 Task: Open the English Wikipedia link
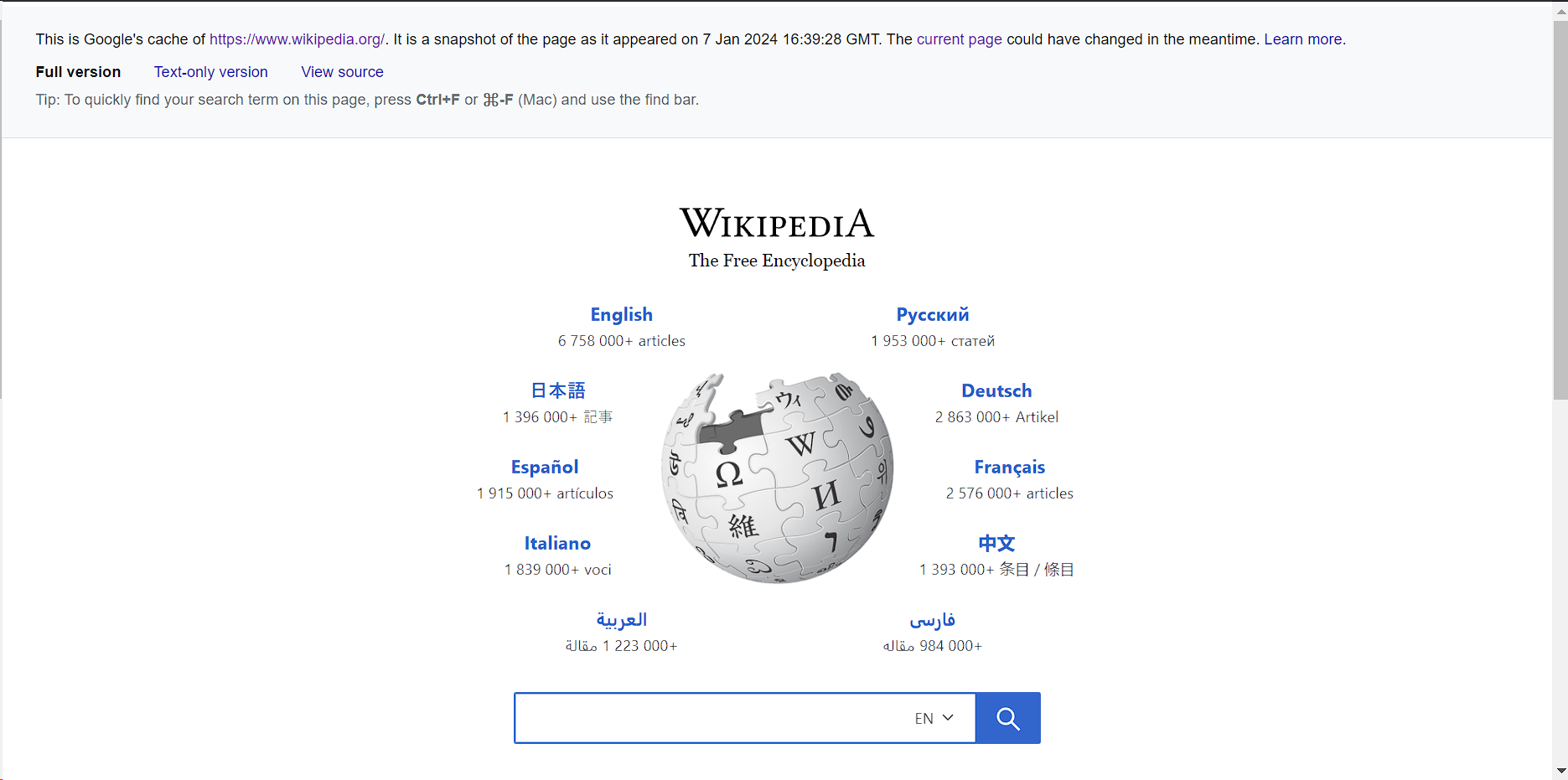point(621,314)
